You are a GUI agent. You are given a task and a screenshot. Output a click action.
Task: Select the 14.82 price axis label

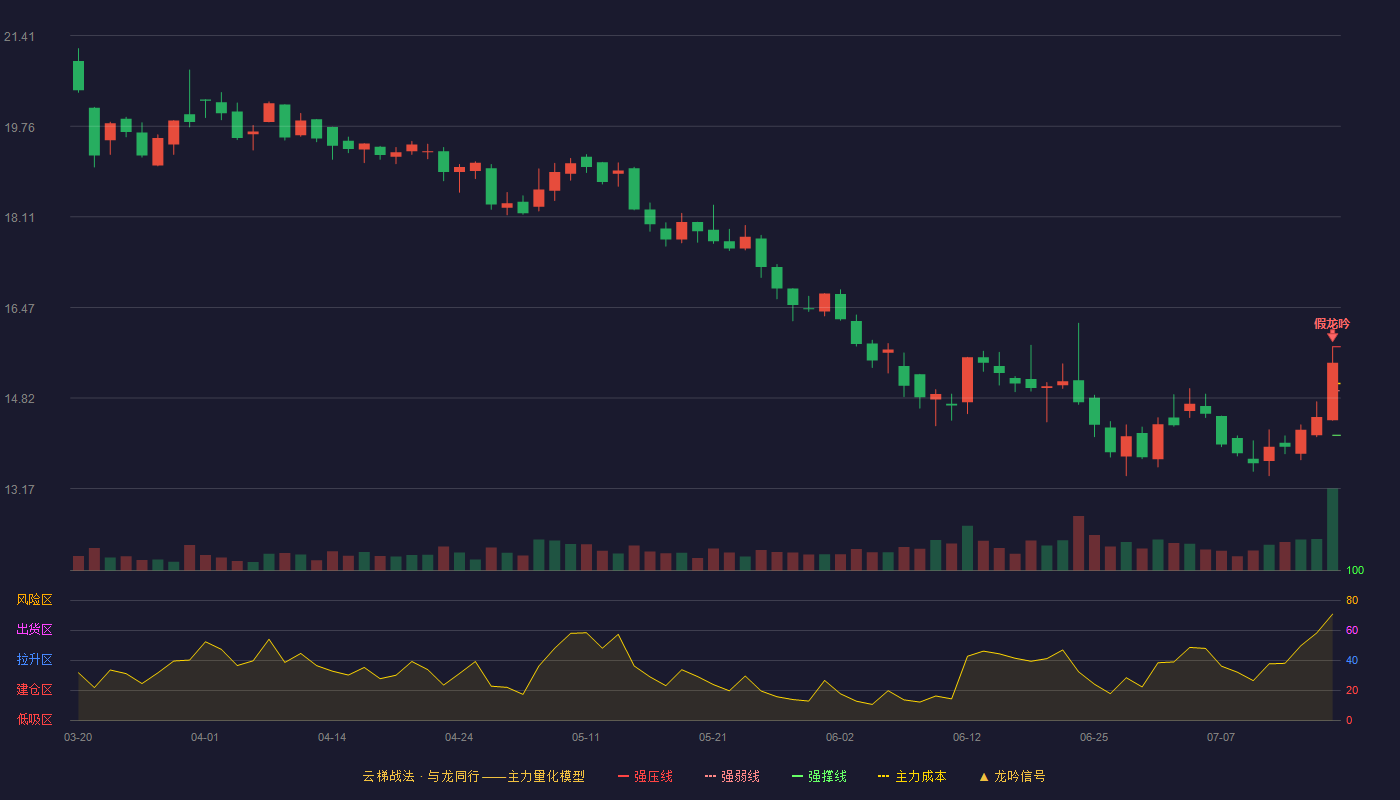pyautogui.click(x=19, y=399)
